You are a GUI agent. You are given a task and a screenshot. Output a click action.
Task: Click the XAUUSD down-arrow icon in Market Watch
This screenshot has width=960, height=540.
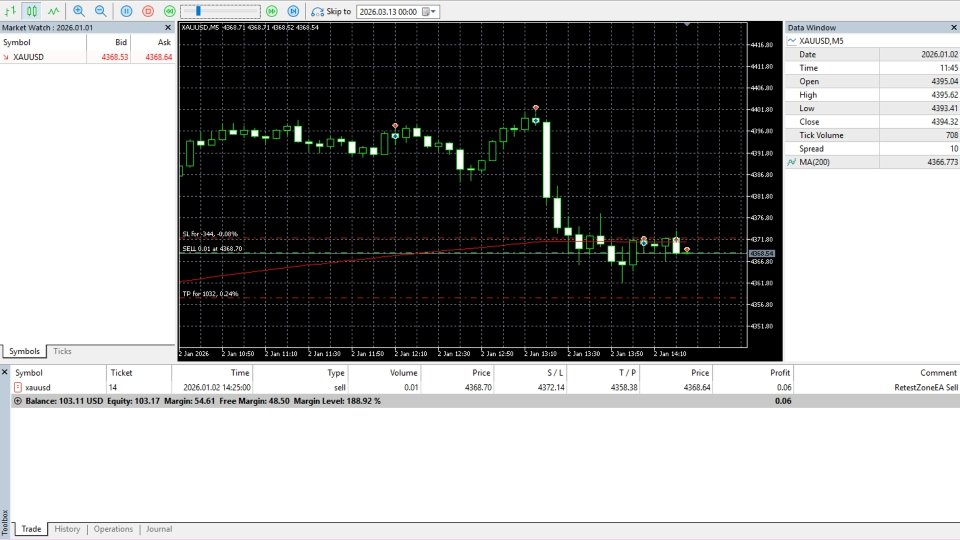pyautogui.click(x=6, y=57)
